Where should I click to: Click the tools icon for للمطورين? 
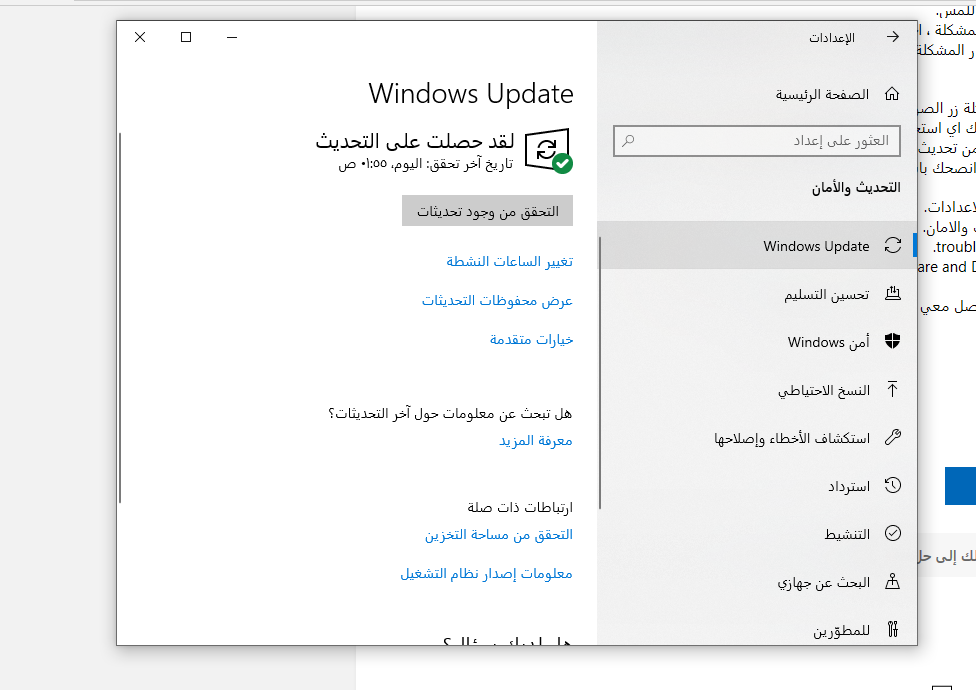pyautogui.click(x=893, y=630)
